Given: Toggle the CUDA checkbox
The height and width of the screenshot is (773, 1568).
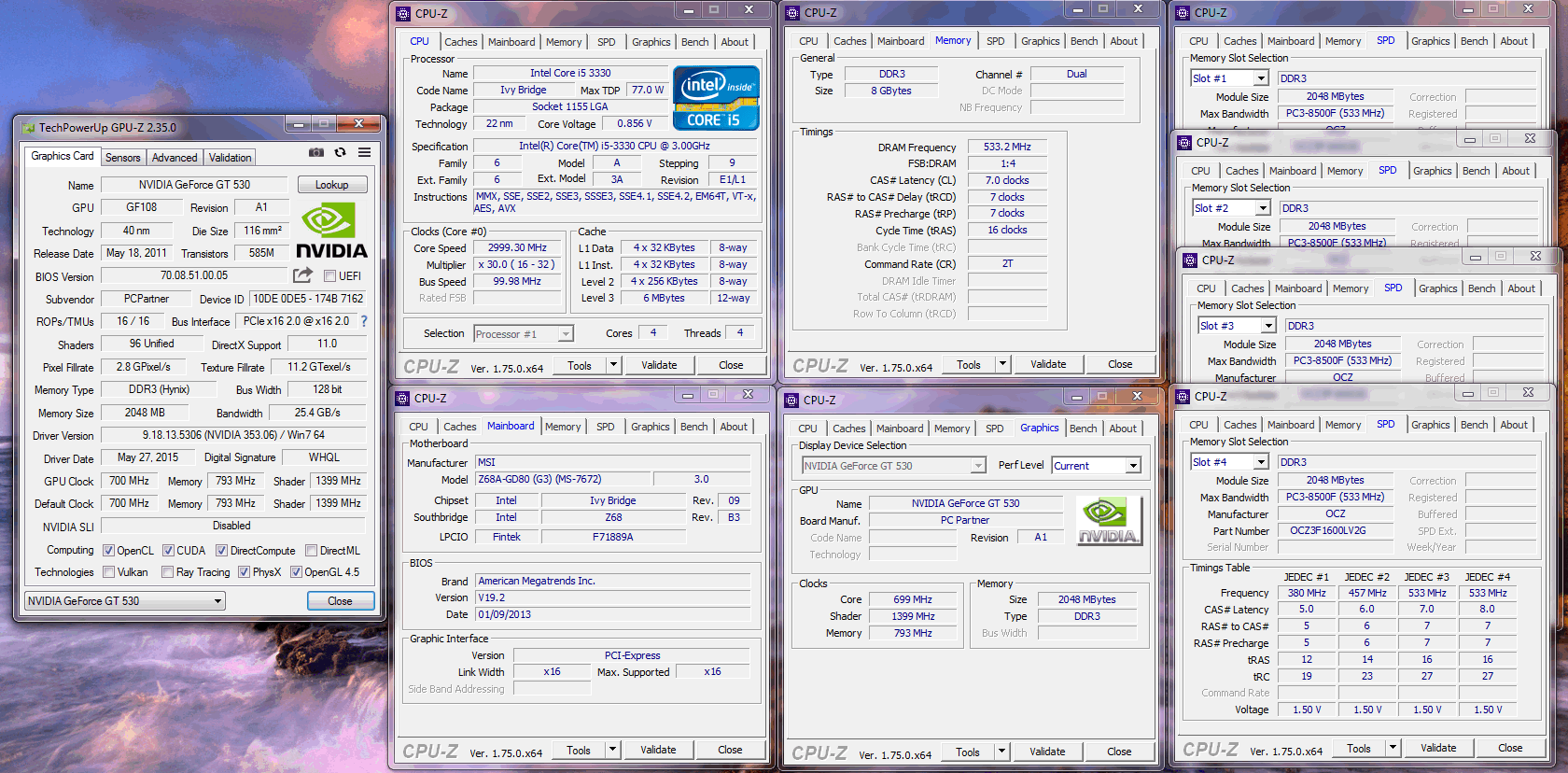Looking at the screenshot, I should tap(169, 551).
